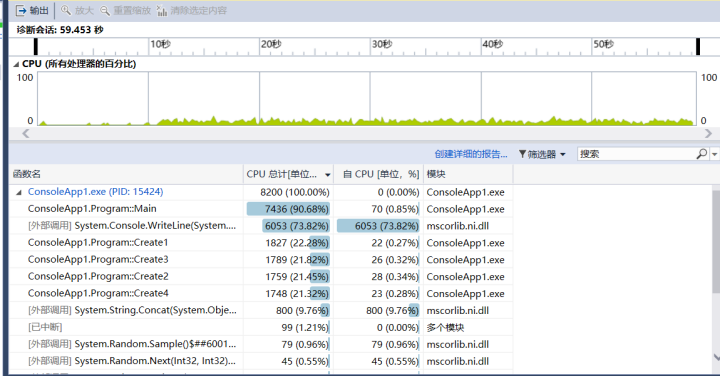The image size is (720, 376).
Task: Sort by the 函数名 column header
Action: click(x=126, y=174)
